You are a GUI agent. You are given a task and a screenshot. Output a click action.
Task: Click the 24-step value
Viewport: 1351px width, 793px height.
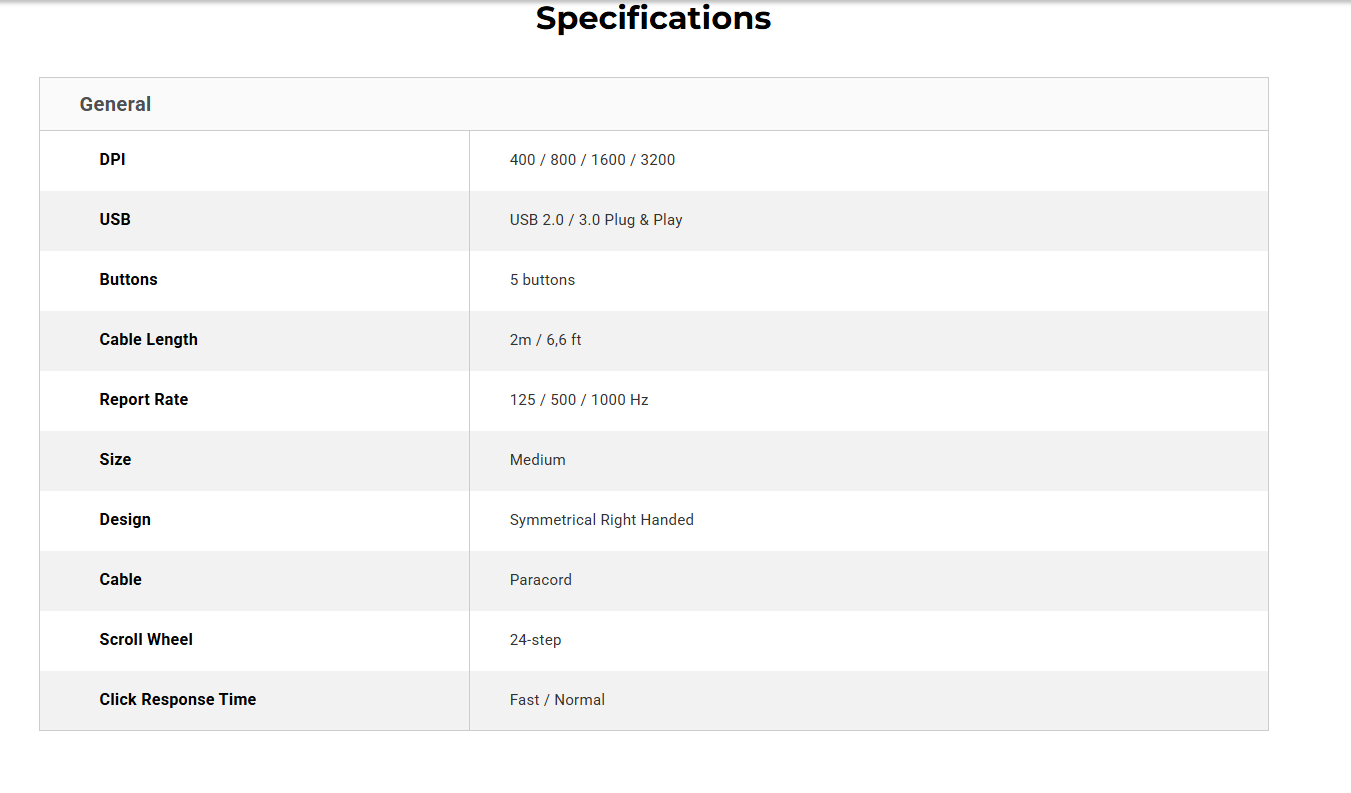coord(535,640)
